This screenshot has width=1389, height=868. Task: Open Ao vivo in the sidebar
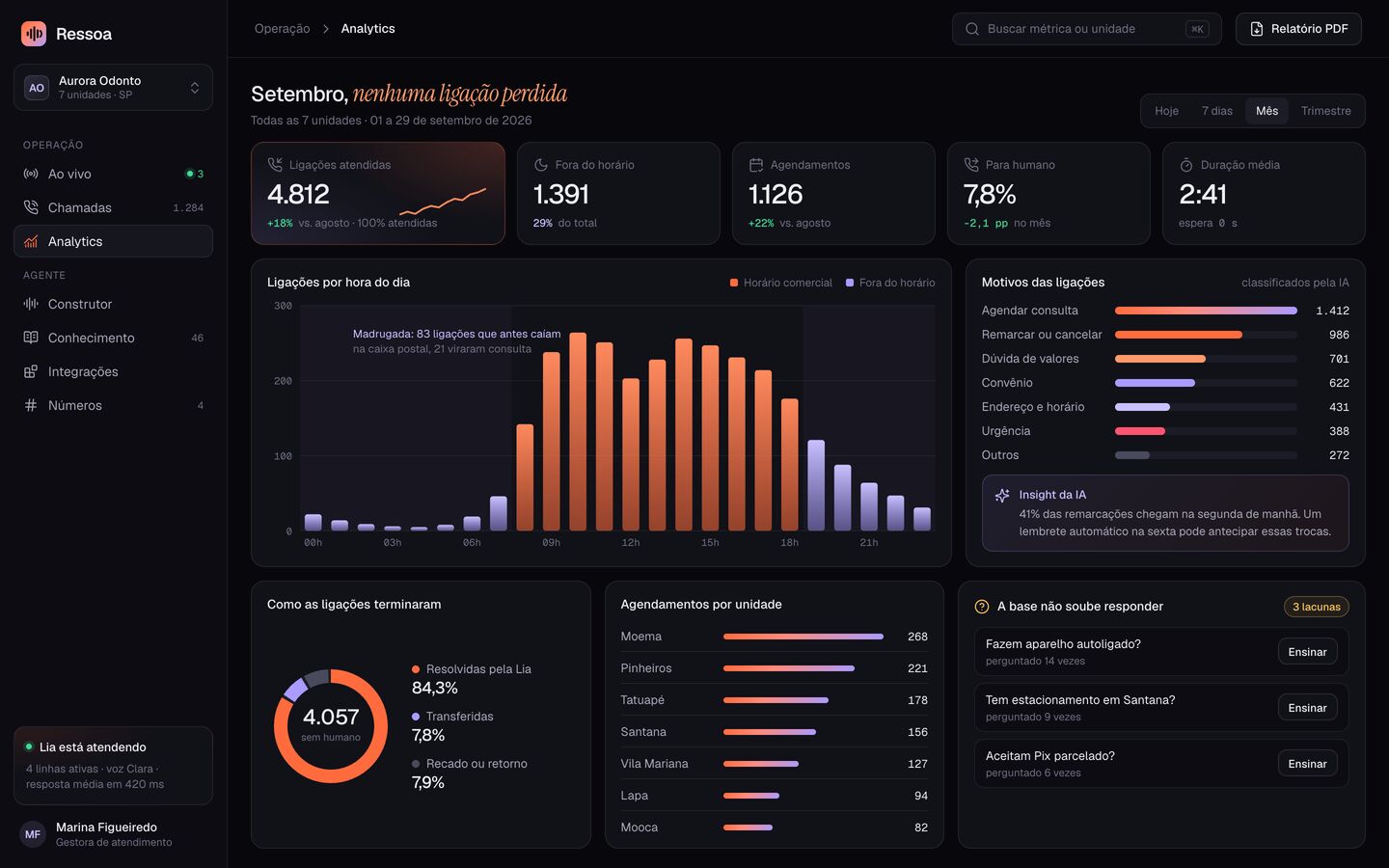pos(113,174)
